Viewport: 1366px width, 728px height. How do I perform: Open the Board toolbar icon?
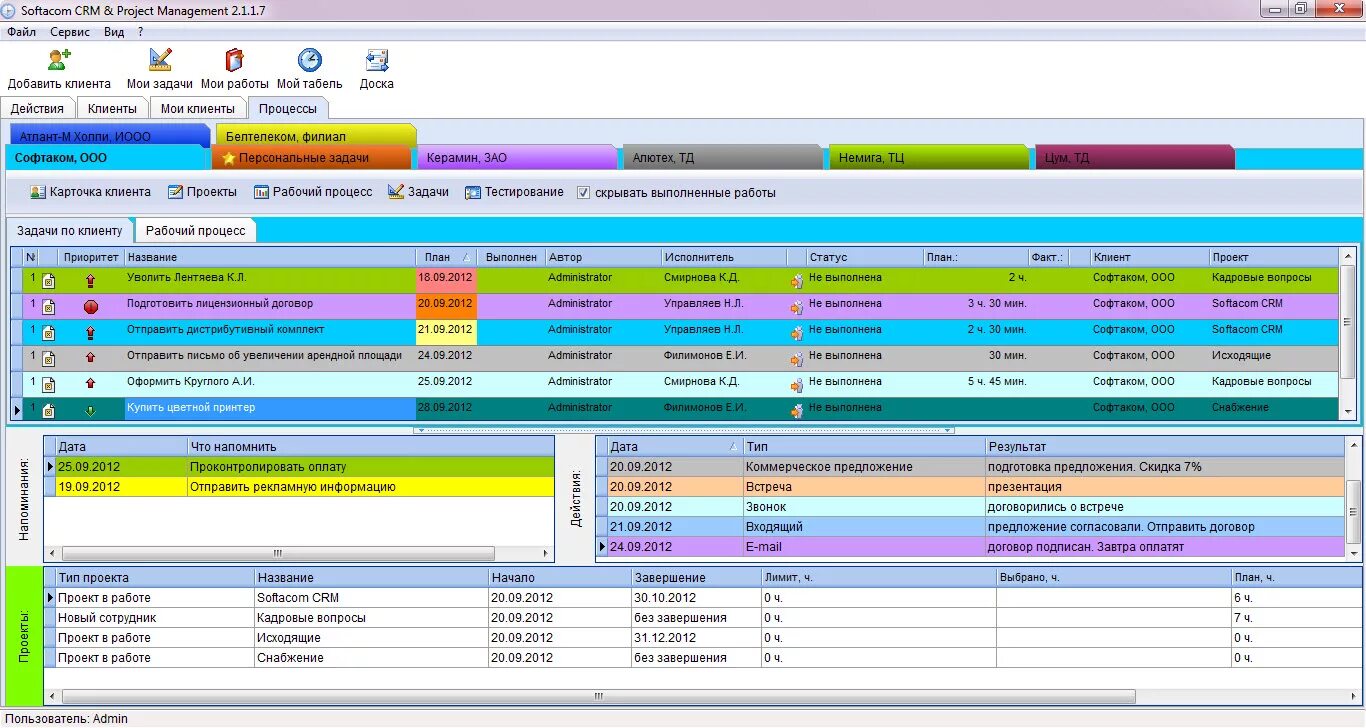377,60
